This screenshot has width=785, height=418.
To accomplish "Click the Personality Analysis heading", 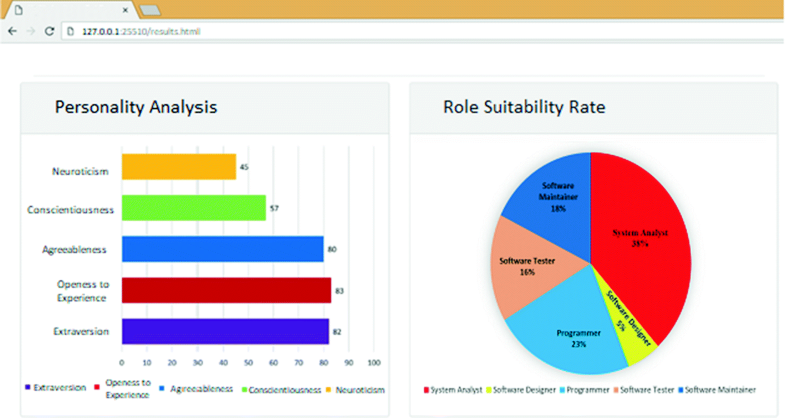I will [x=136, y=107].
